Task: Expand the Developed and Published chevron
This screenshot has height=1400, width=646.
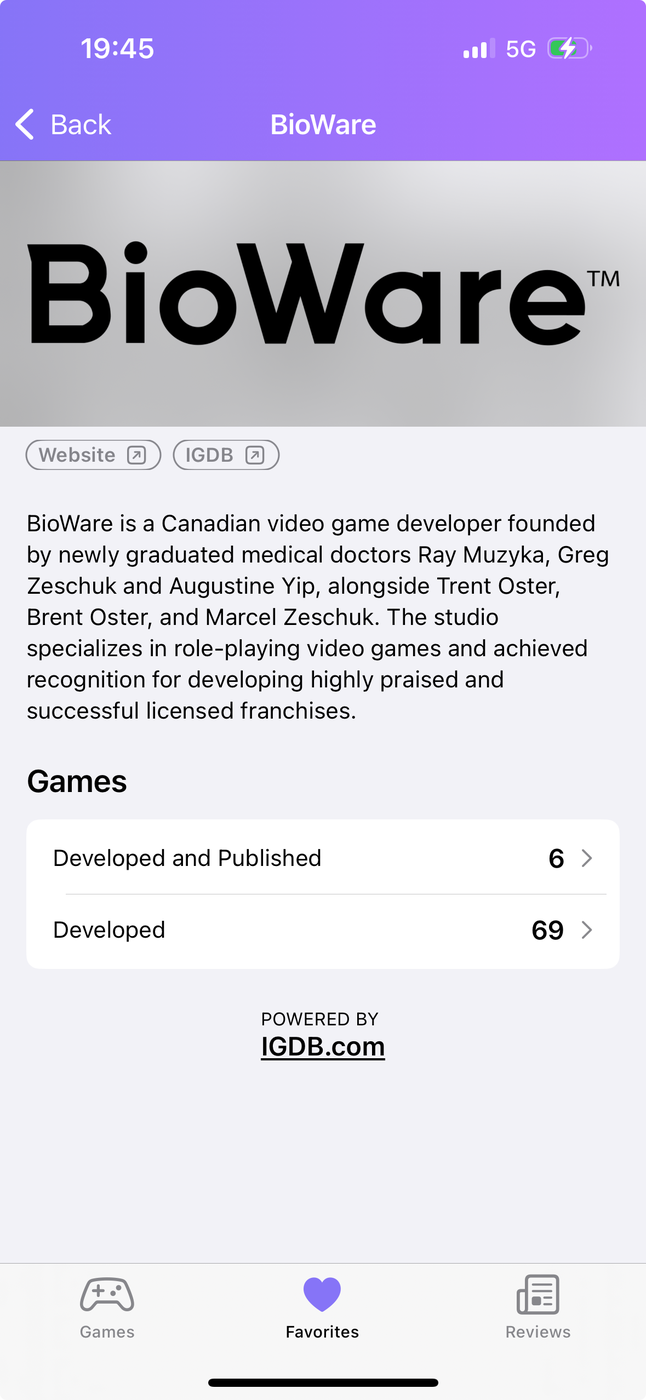Action: coord(587,858)
